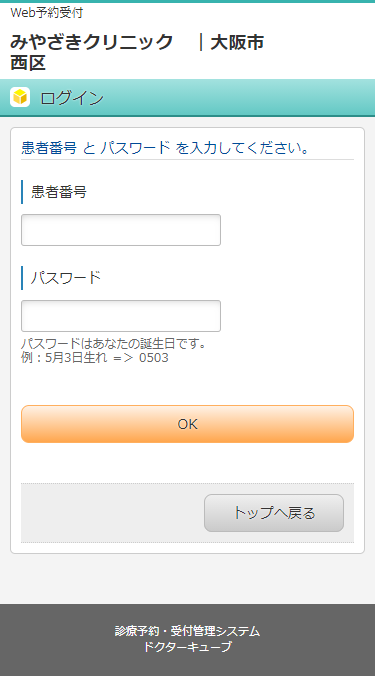375x676 pixels.
Task: Return to top via トップへ戻る button
Action: coord(274,513)
